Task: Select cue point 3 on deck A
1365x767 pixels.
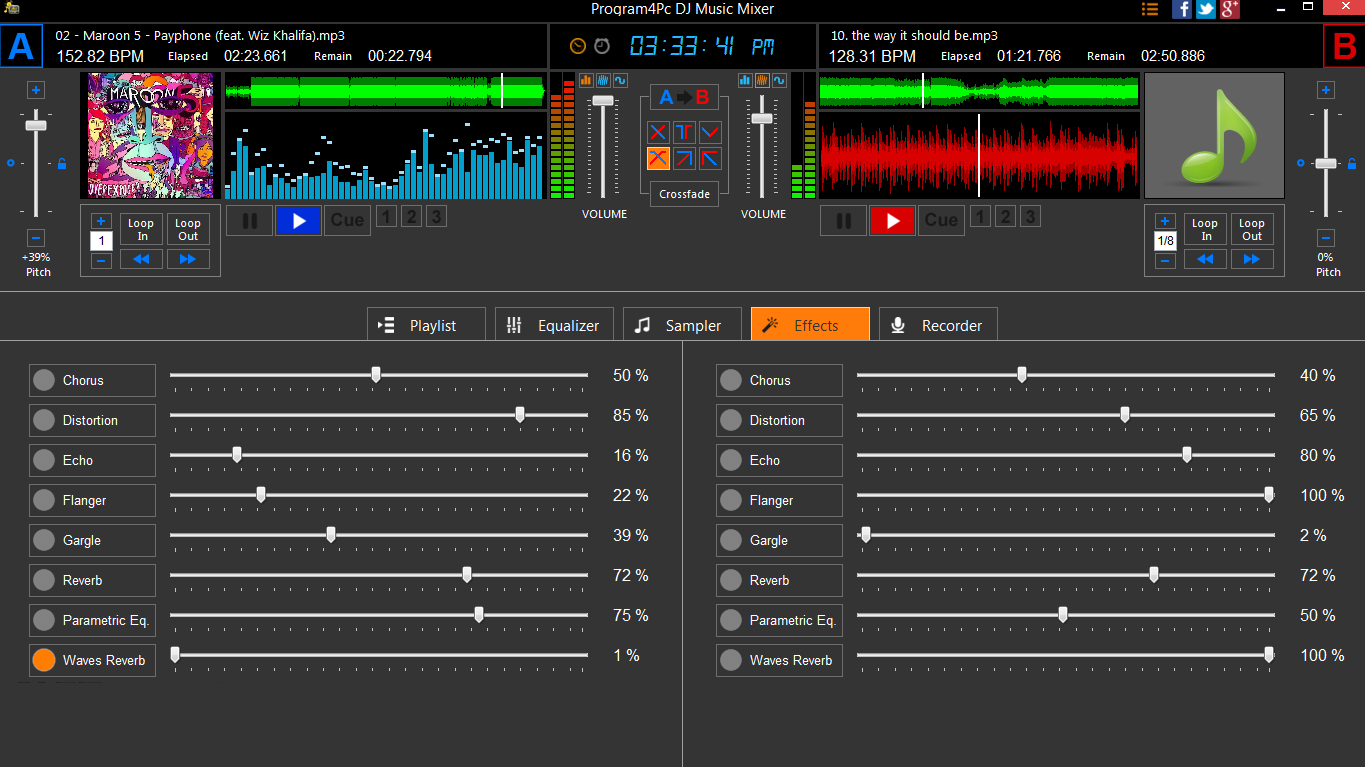Action: pyautogui.click(x=436, y=216)
